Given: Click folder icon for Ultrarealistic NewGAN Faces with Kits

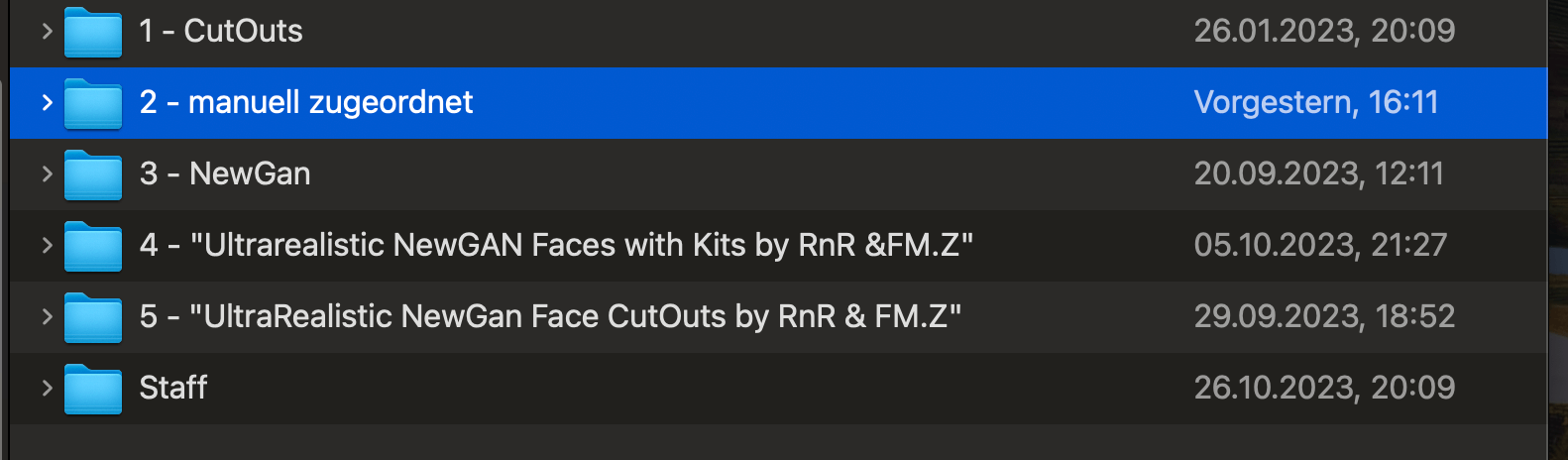Looking at the screenshot, I should point(93,246).
